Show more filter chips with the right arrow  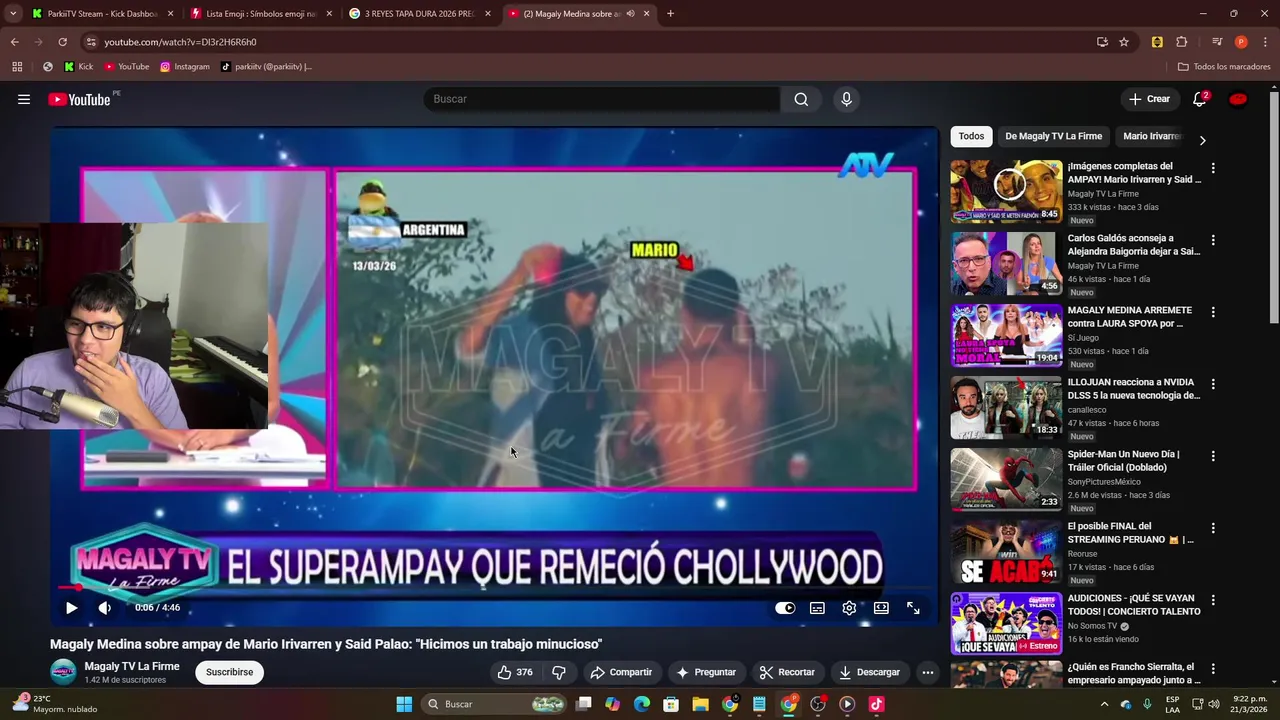point(1202,140)
